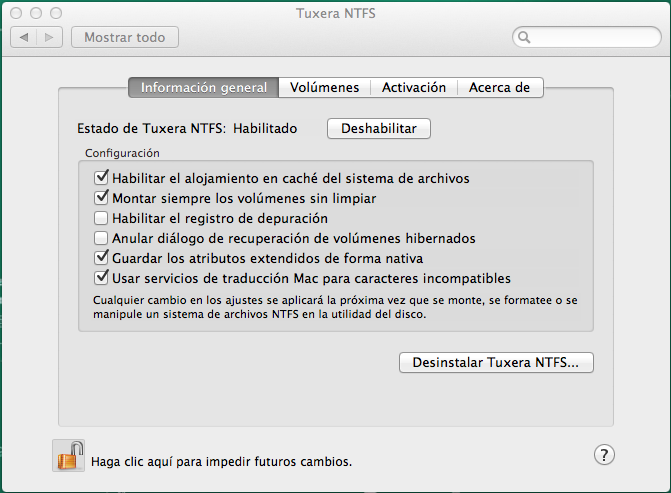Select the Información general tab

(204, 87)
